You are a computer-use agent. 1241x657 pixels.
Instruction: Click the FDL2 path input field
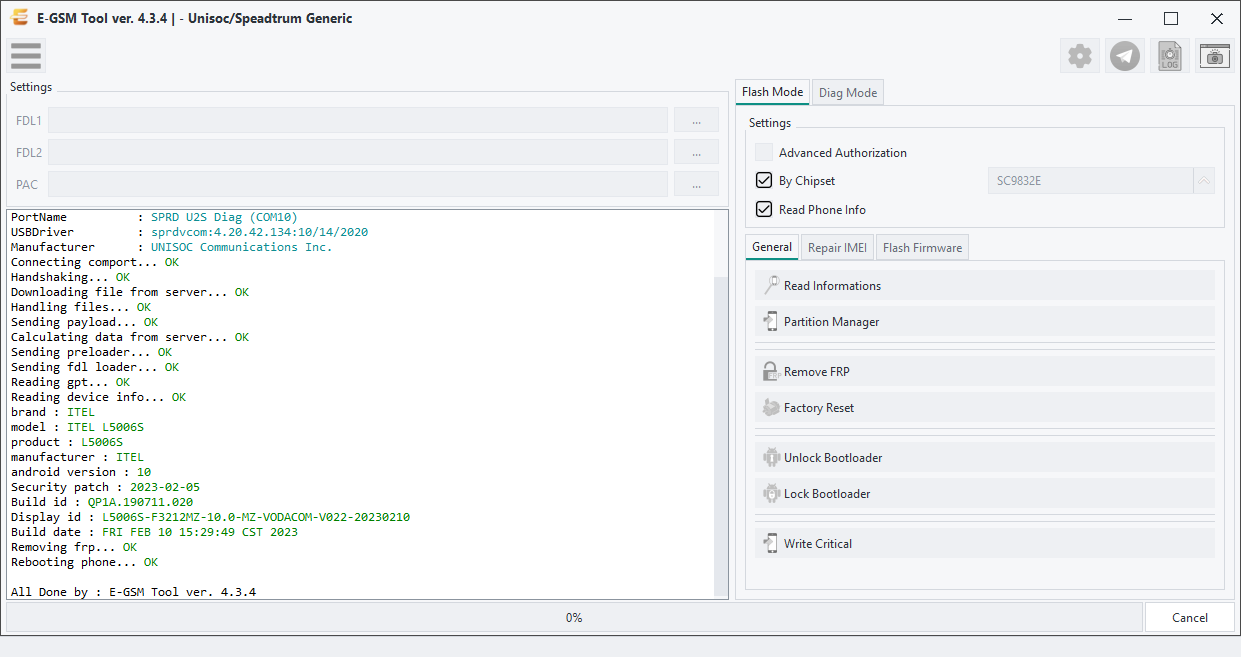point(358,152)
